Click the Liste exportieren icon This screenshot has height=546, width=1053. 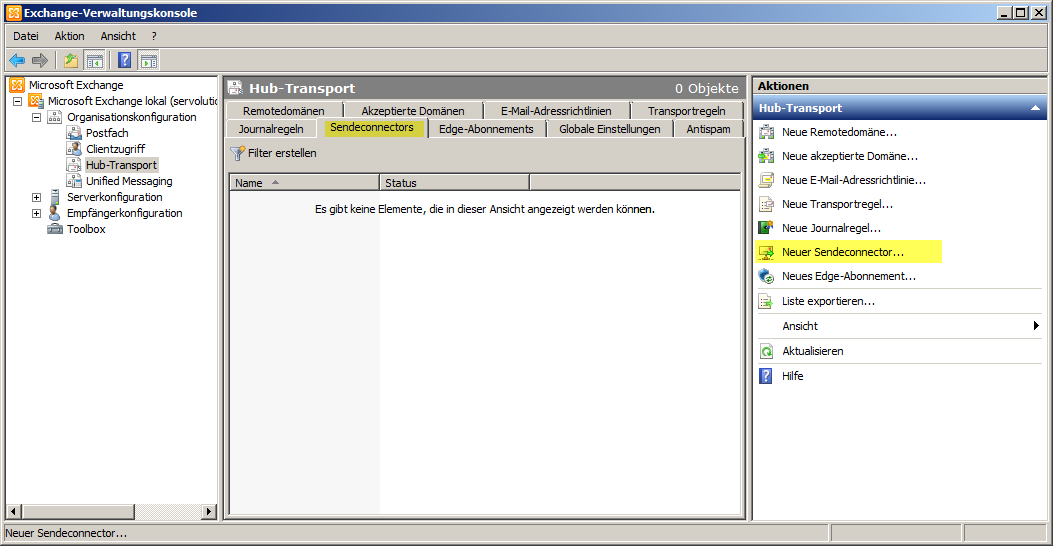pyautogui.click(x=766, y=302)
